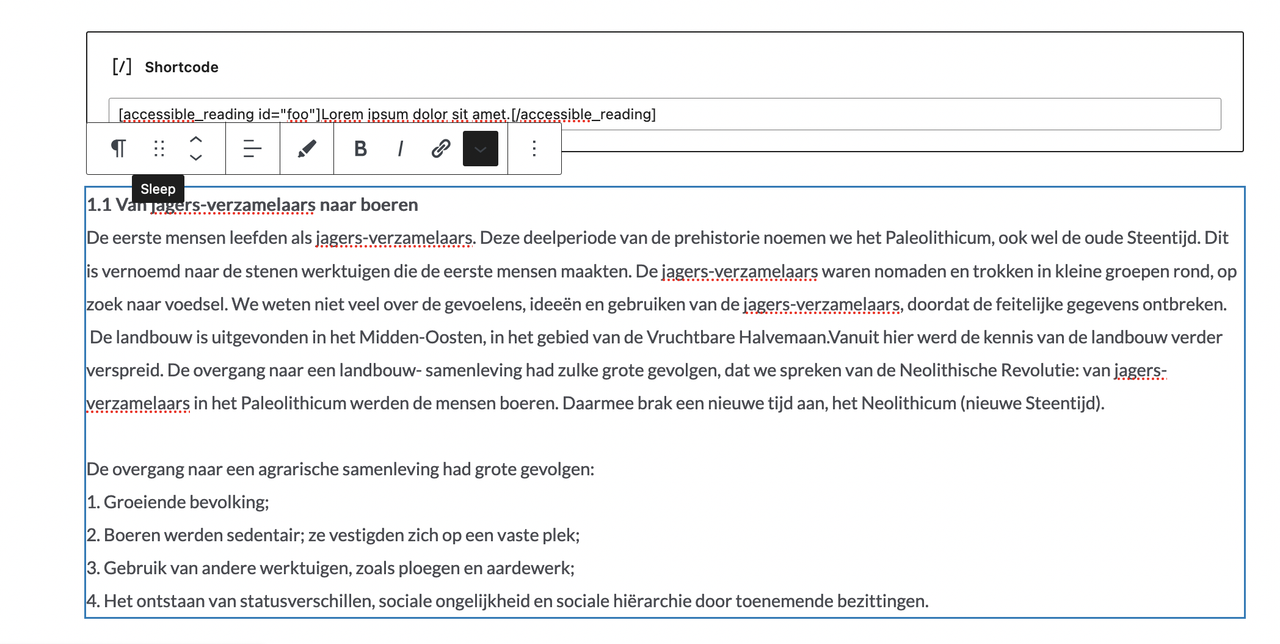Click line 'De overgang naar een agrarische samenleving'

point(340,469)
